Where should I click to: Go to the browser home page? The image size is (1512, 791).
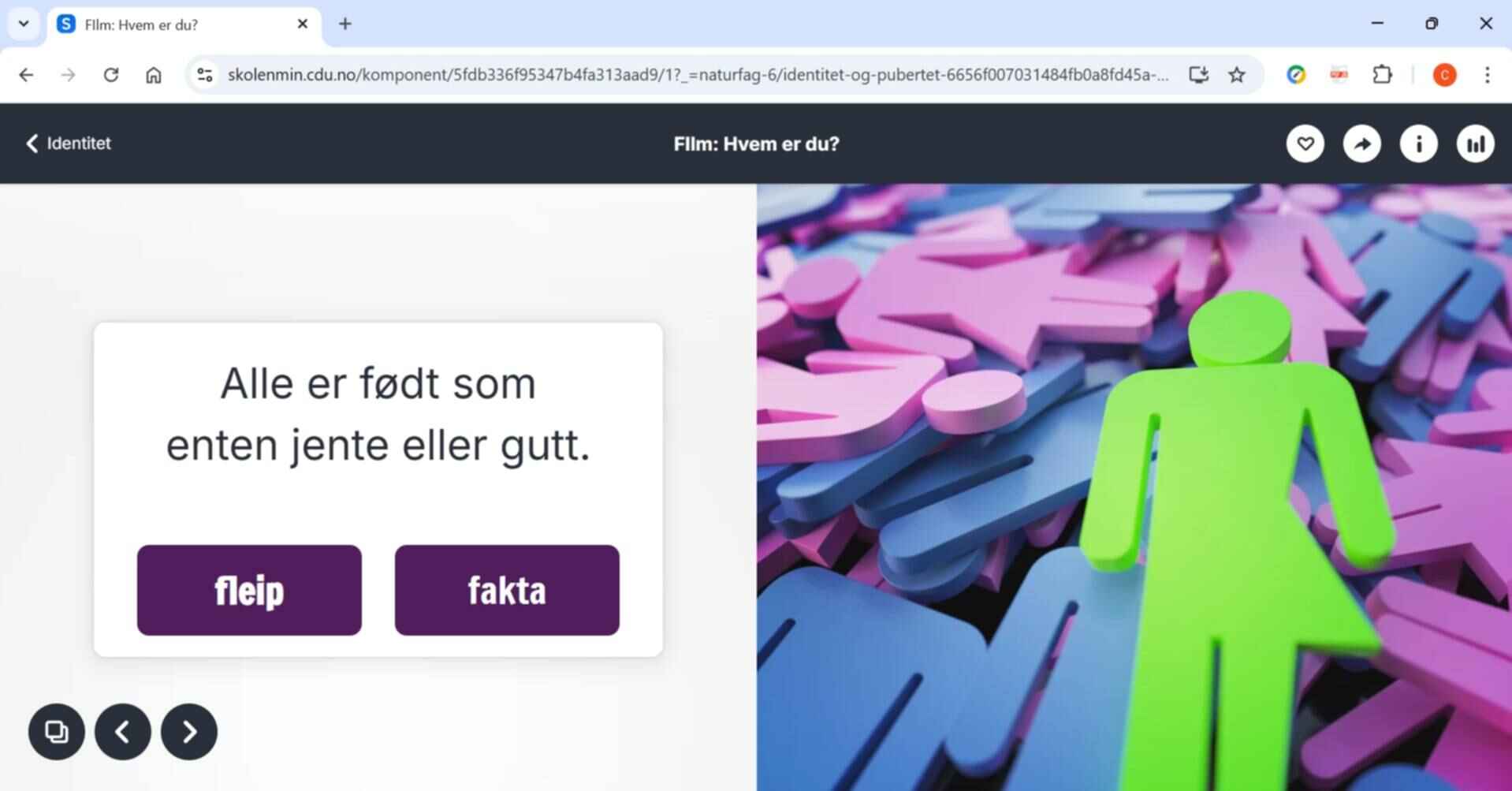click(154, 75)
